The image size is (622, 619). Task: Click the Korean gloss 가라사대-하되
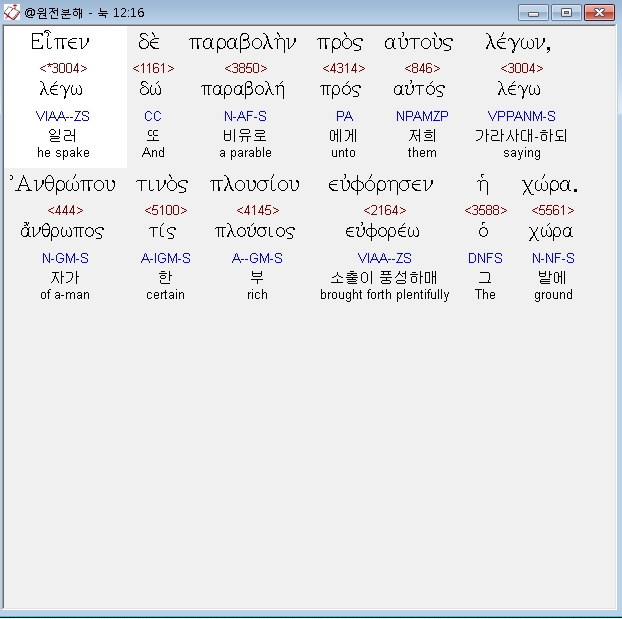click(521, 136)
